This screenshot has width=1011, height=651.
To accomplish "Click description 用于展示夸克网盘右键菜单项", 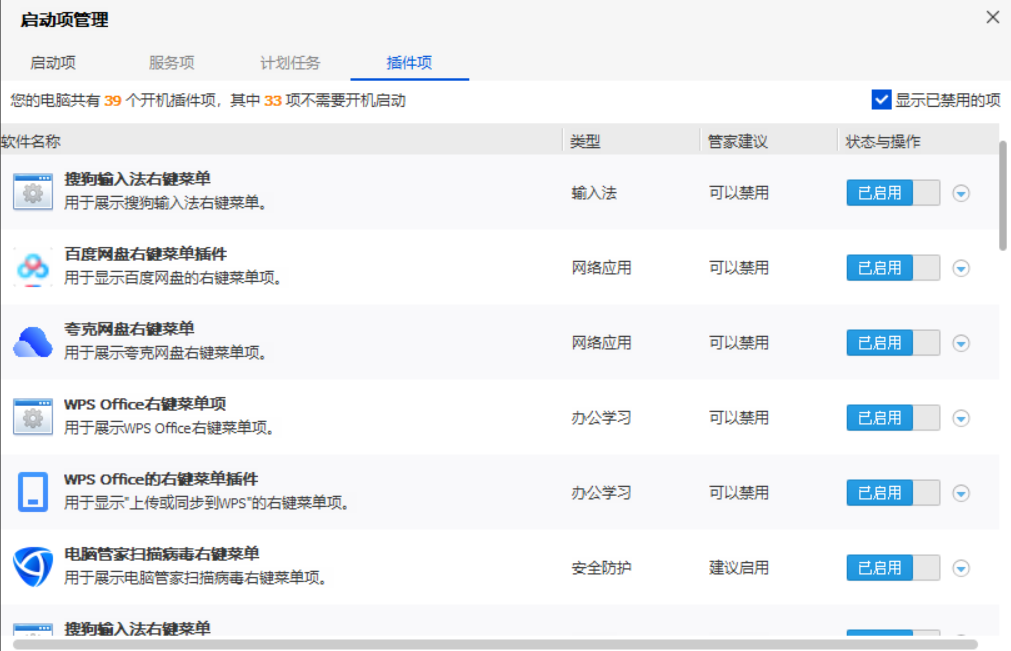I will pyautogui.click(x=165, y=353).
